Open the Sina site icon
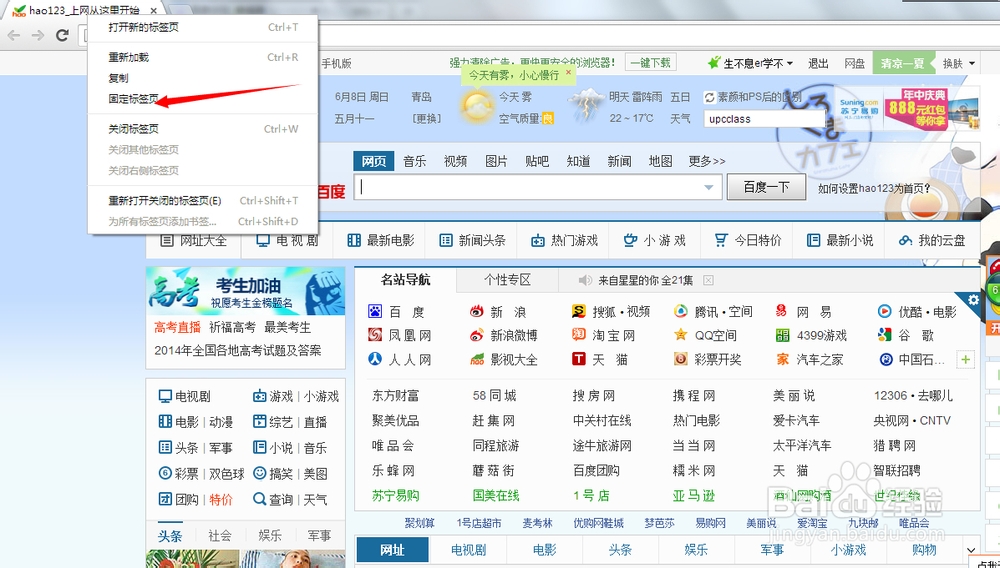The image size is (1000, 568). pos(476,311)
